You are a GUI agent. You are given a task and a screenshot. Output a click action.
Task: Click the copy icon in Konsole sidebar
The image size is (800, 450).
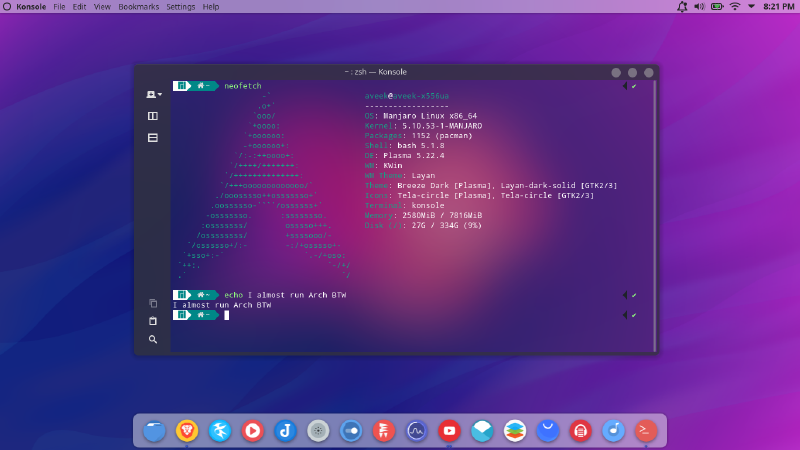coord(153,303)
